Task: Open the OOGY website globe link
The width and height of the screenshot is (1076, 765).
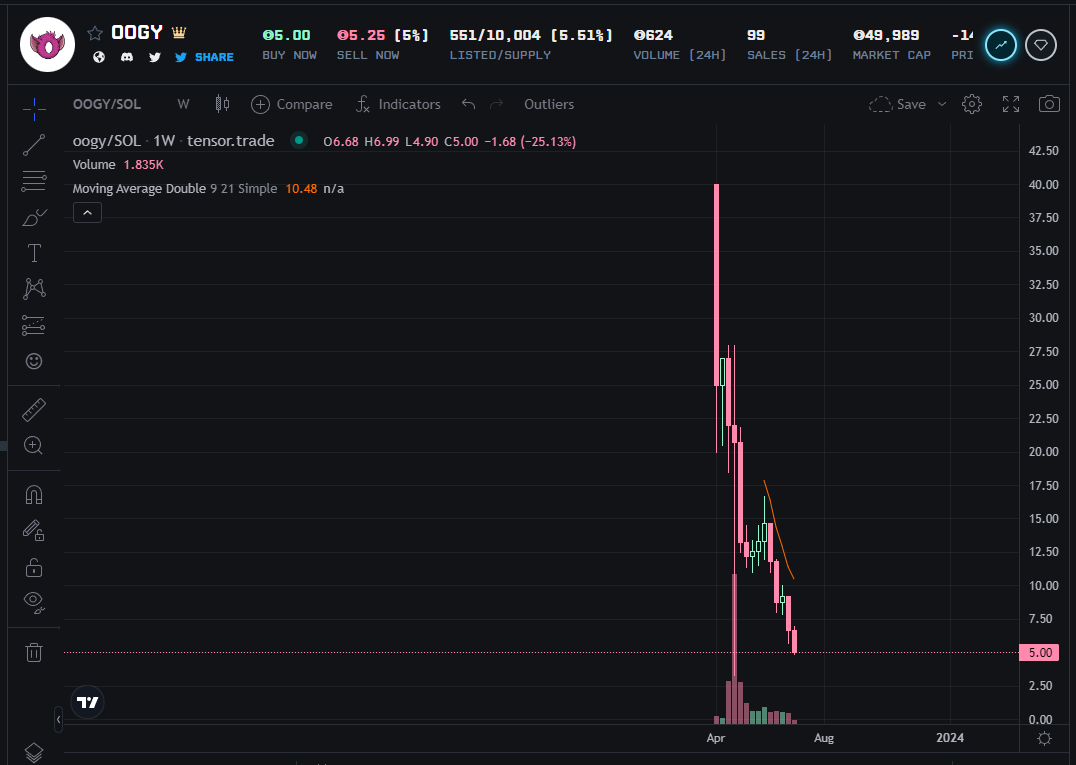Action: pyautogui.click(x=99, y=57)
